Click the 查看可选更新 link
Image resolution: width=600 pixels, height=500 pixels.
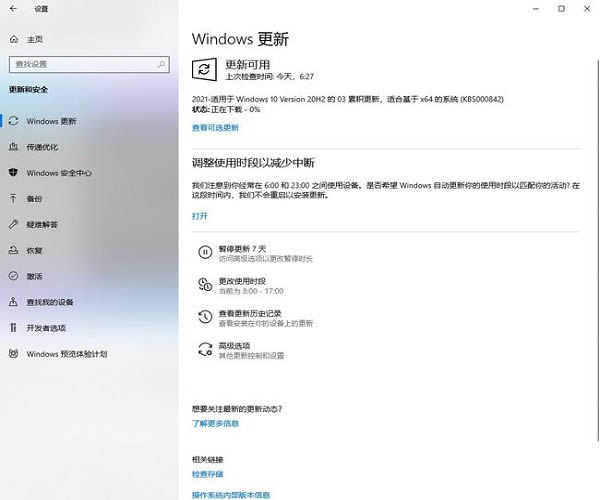coord(215,128)
